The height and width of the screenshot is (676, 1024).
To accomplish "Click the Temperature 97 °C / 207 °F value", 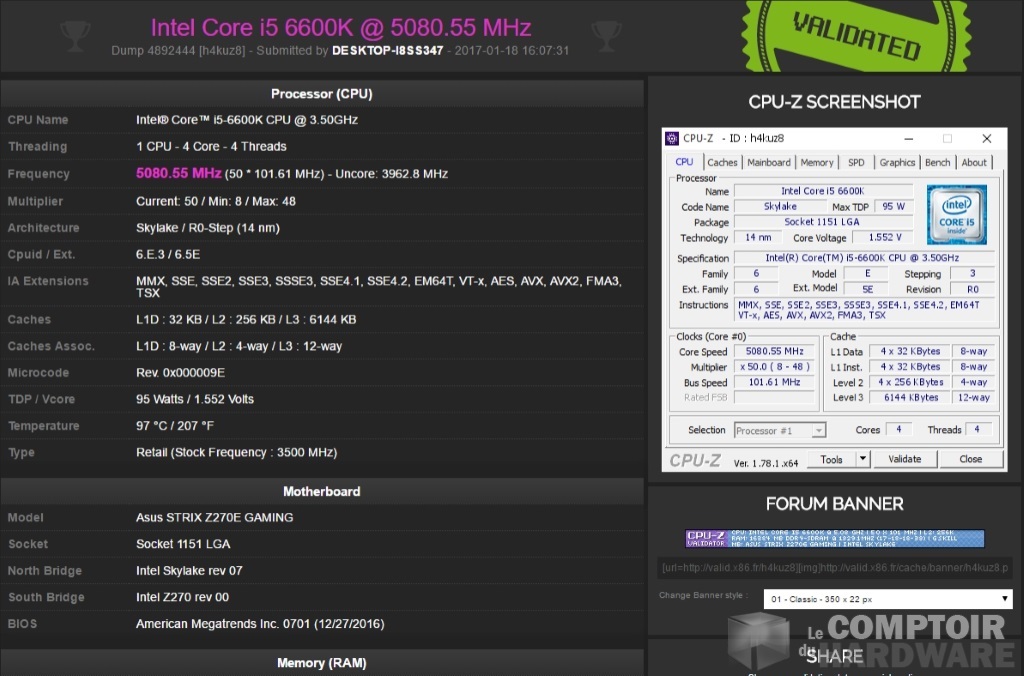I will (x=175, y=426).
